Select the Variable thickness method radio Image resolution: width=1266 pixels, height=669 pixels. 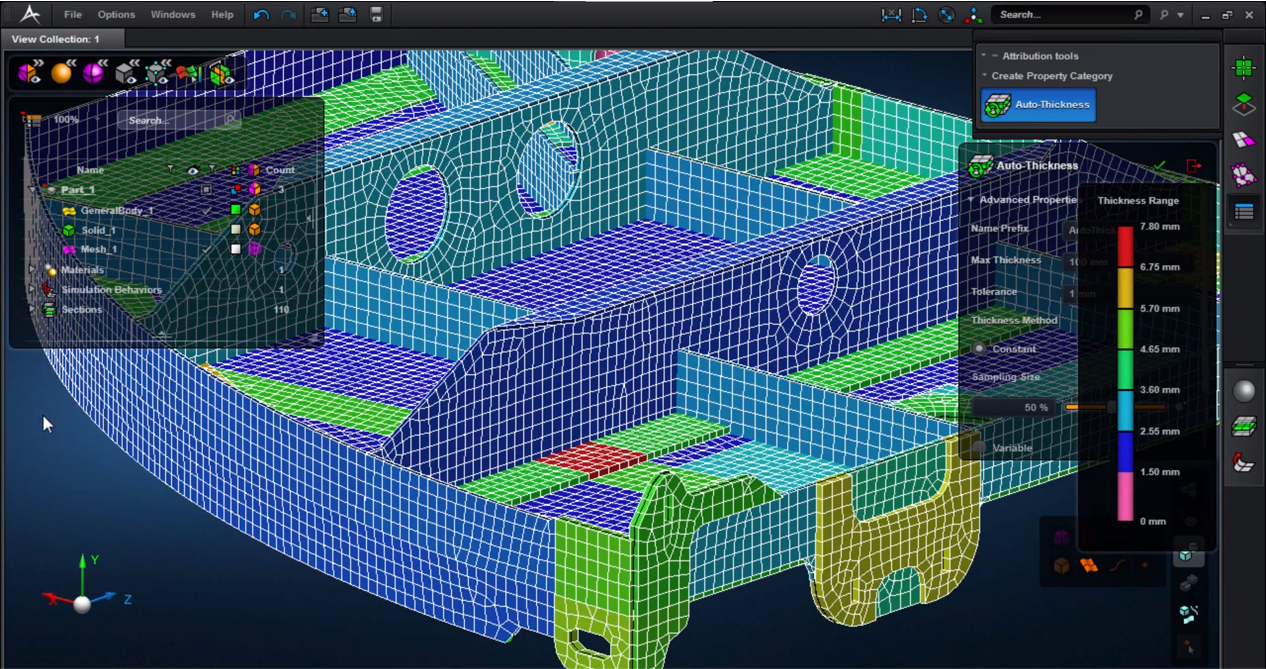pyautogui.click(x=979, y=448)
